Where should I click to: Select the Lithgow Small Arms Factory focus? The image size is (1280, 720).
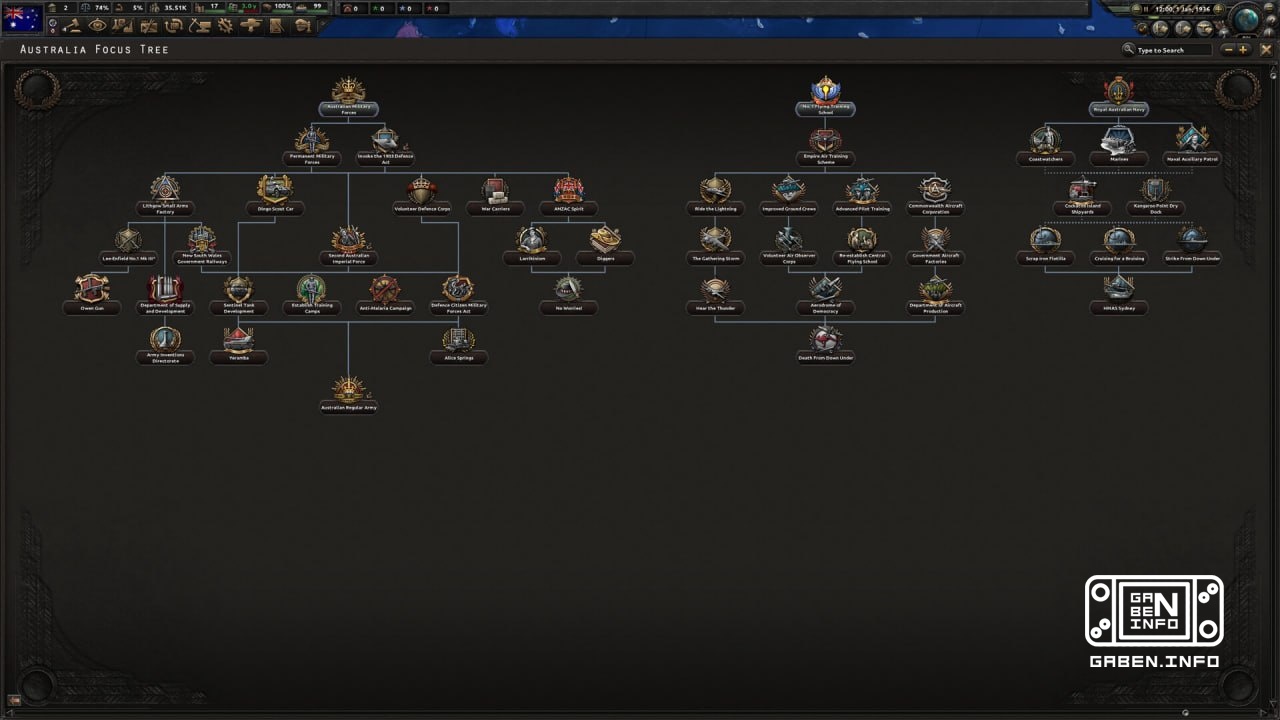(165, 196)
